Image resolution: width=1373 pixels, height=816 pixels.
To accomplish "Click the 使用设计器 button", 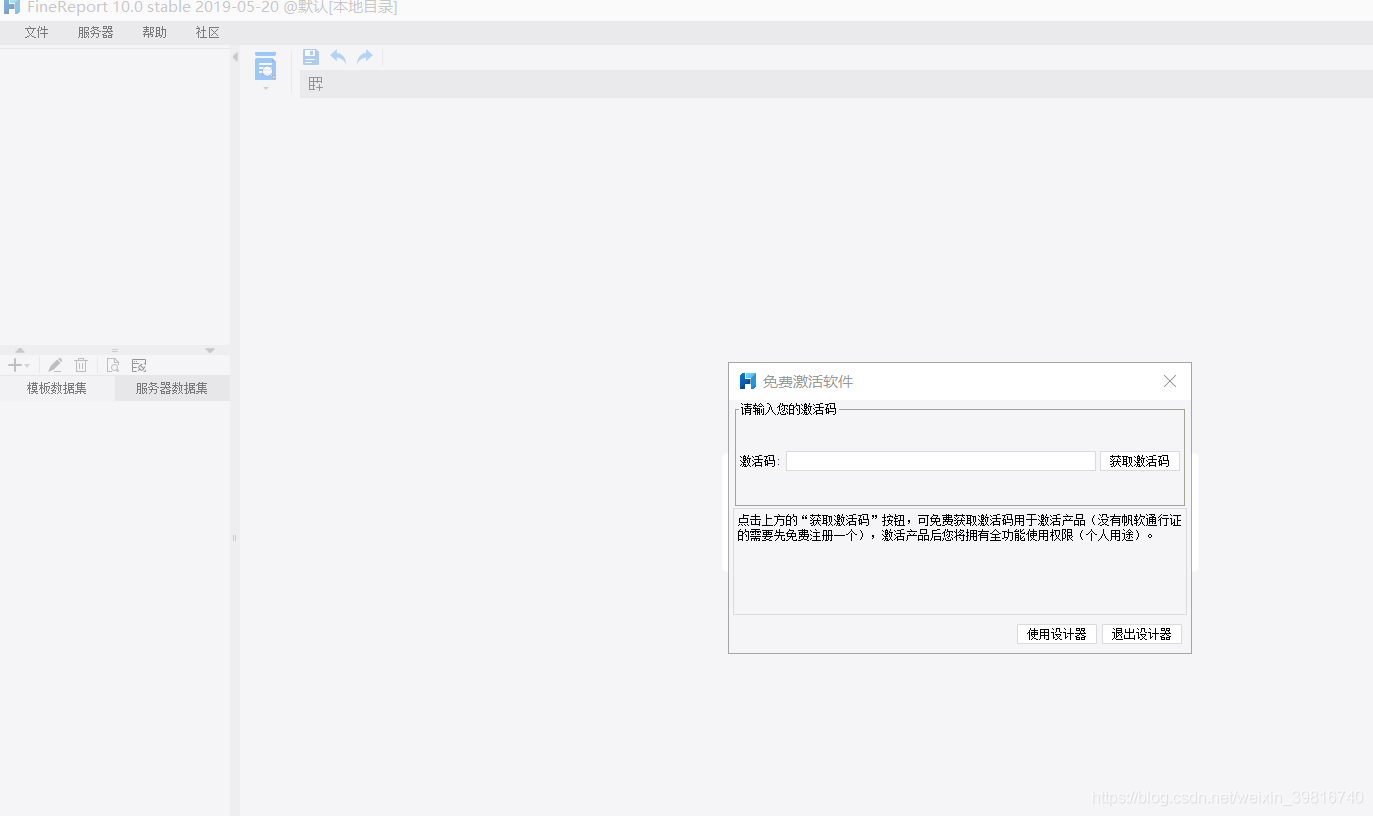I will [x=1057, y=634].
